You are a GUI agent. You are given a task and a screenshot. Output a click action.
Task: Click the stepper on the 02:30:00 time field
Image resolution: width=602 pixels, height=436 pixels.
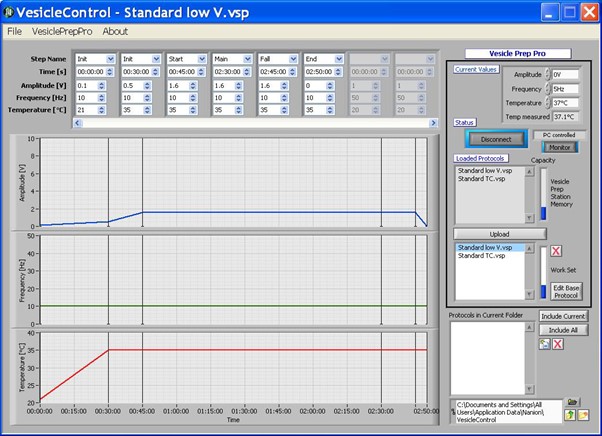tap(246, 72)
